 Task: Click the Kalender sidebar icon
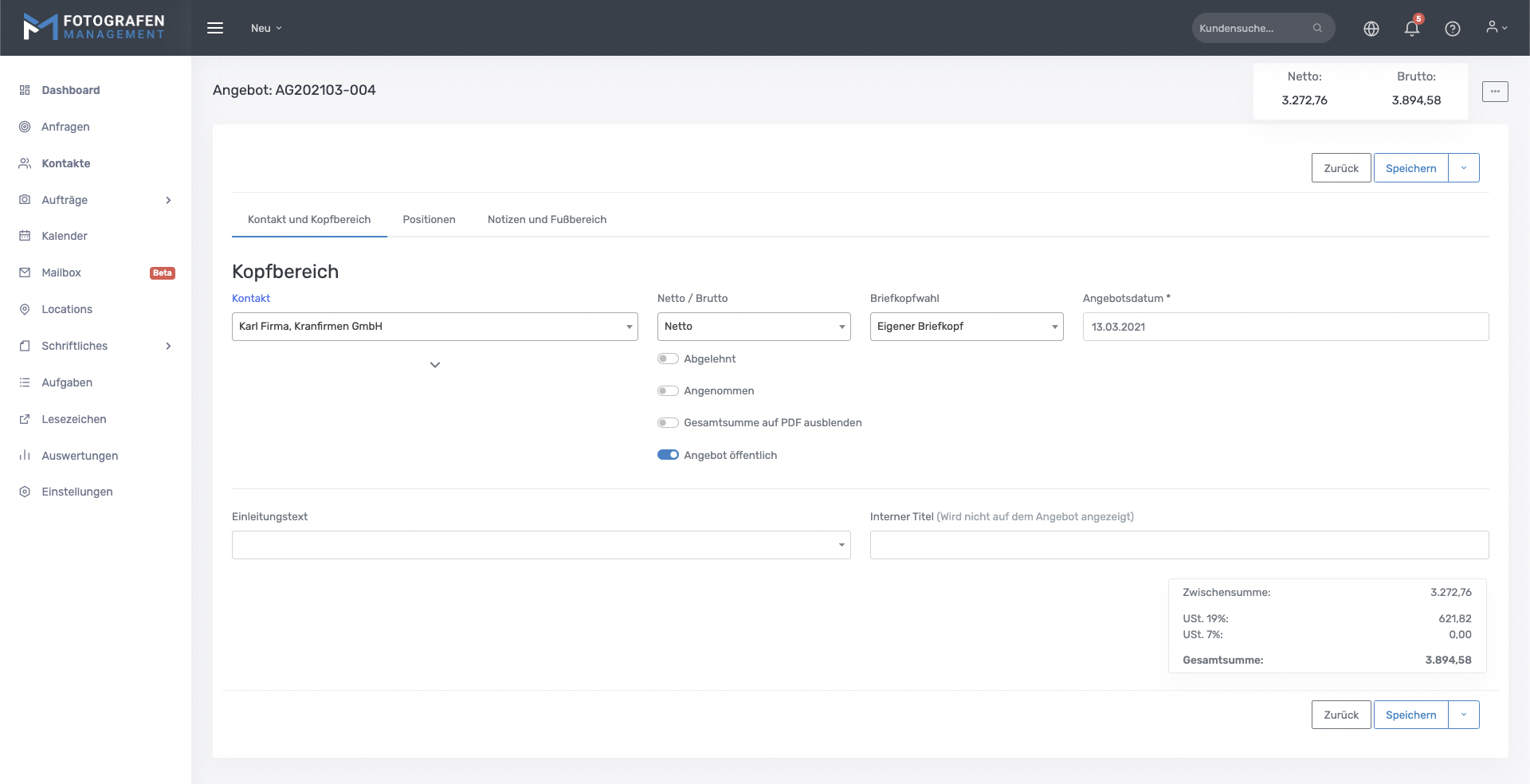click(25, 236)
